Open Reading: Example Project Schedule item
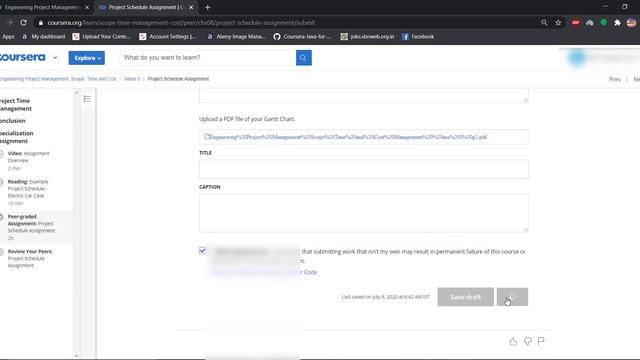The image size is (640, 360). click(28, 192)
